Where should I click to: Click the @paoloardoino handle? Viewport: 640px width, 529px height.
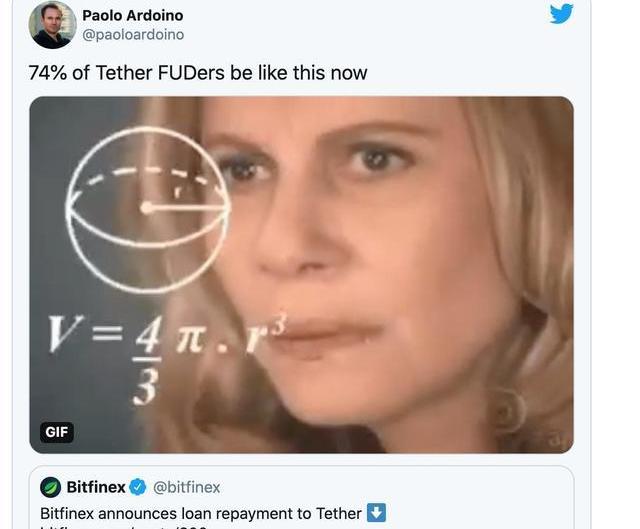(x=132, y=34)
